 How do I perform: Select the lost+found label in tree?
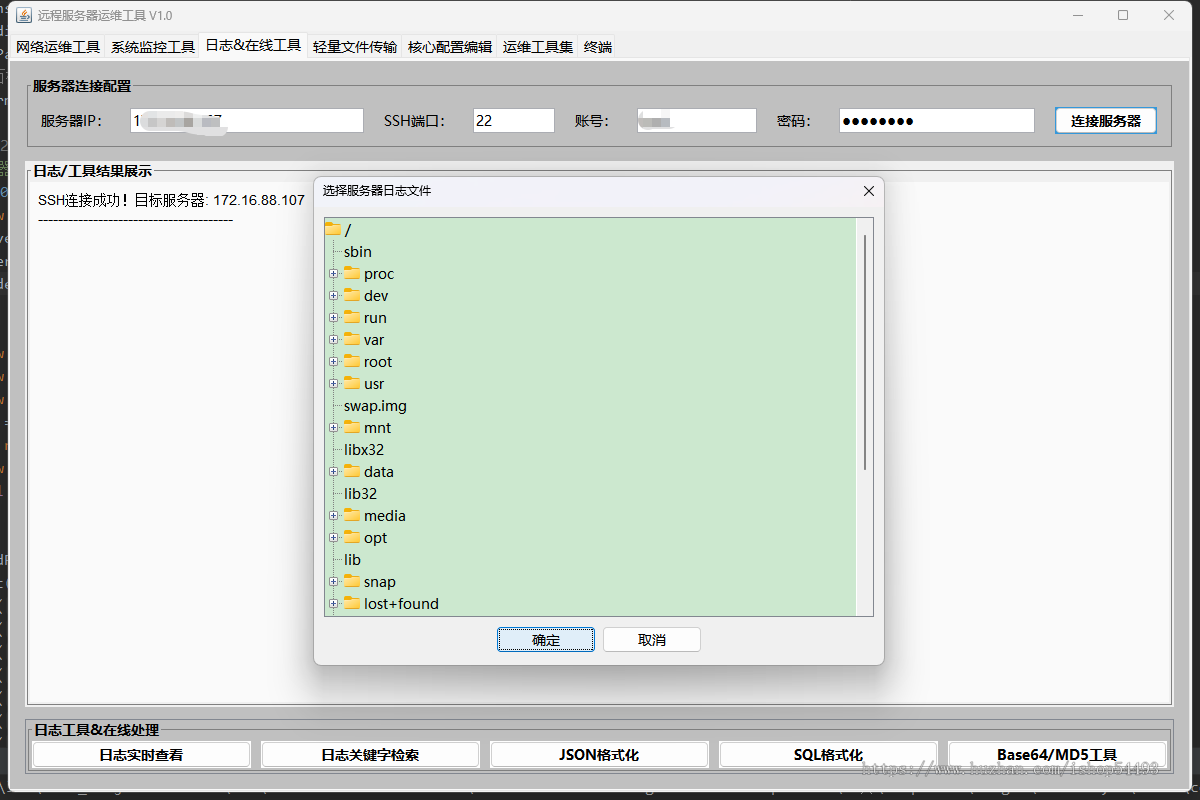[x=401, y=604]
